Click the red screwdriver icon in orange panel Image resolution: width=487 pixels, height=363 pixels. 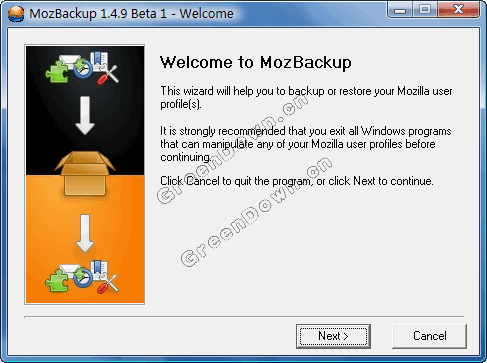click(108, 284)
